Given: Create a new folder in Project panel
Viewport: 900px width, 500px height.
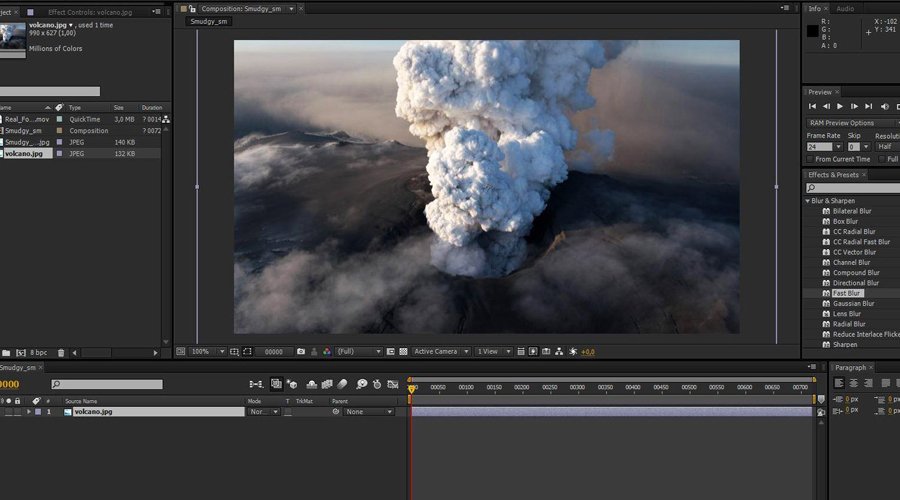Looking at the screenshot, I should pyautogui.click(x=6, y=352).
